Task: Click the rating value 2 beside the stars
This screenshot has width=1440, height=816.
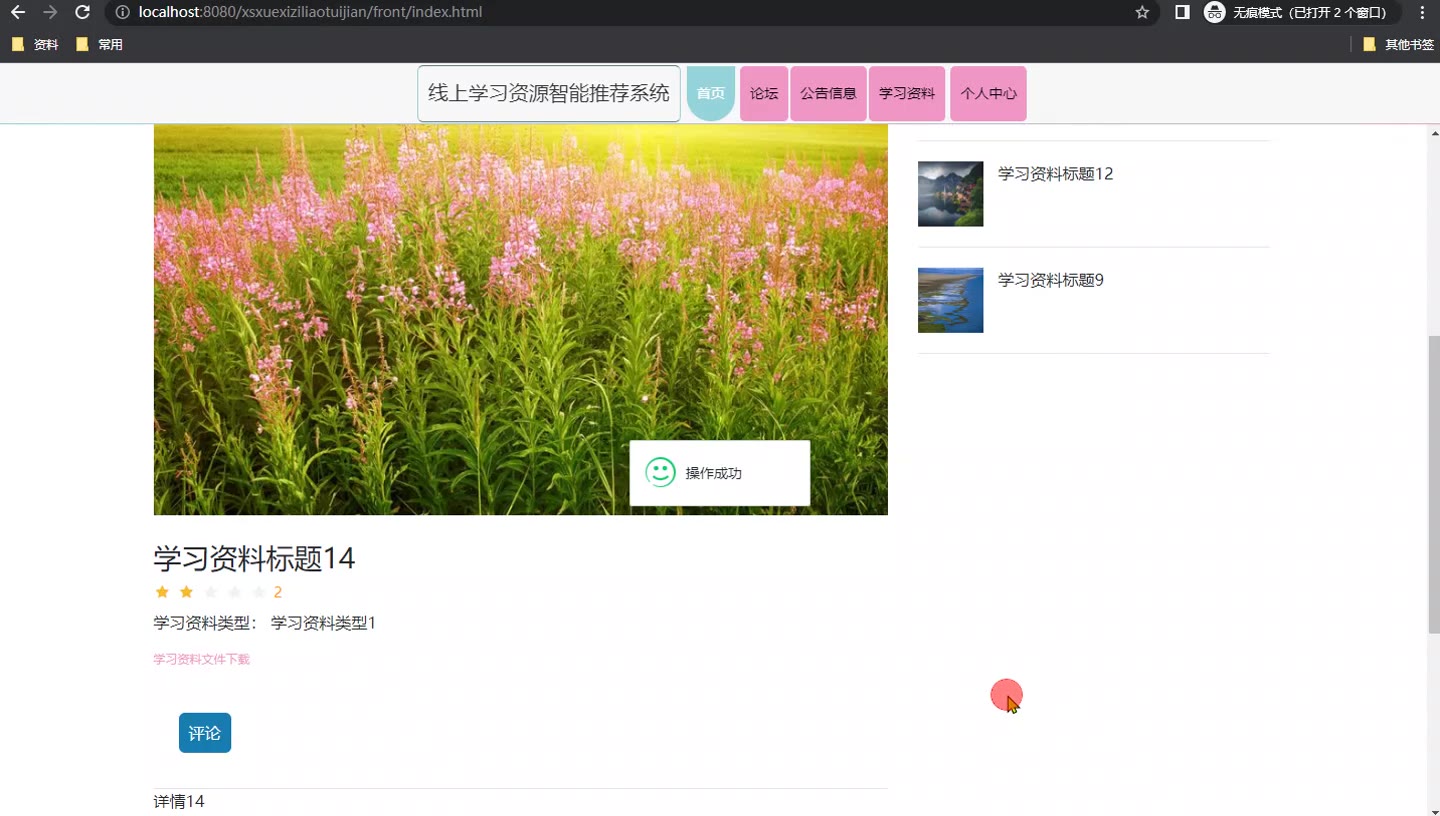Action: [278, 592]
